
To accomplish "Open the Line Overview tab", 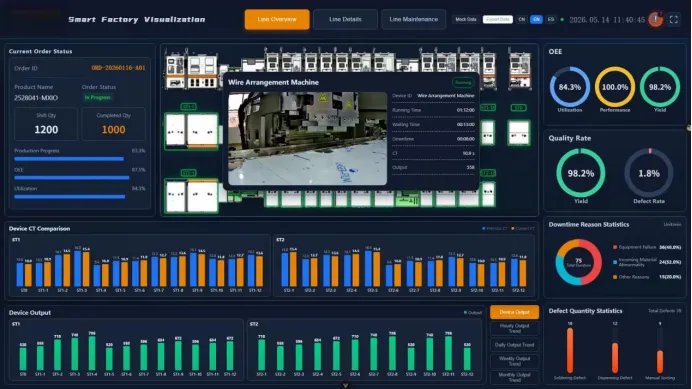I will pyautogui.click(x=277, y=19).
